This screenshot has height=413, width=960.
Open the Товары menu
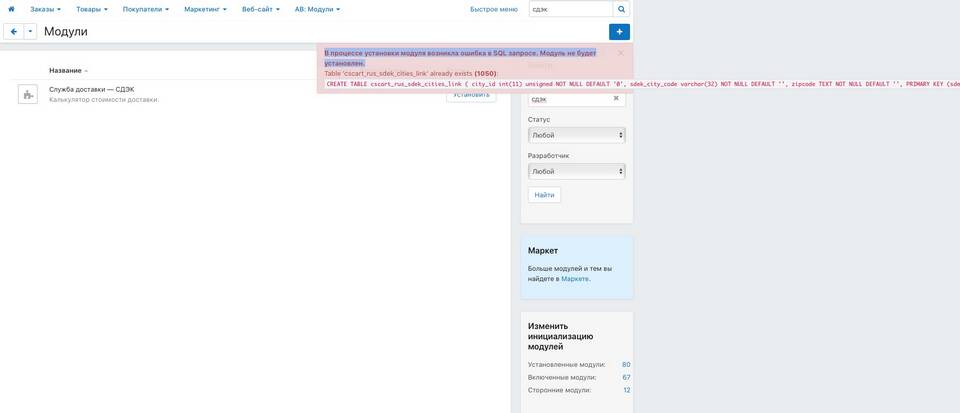[x=92, y=10]
